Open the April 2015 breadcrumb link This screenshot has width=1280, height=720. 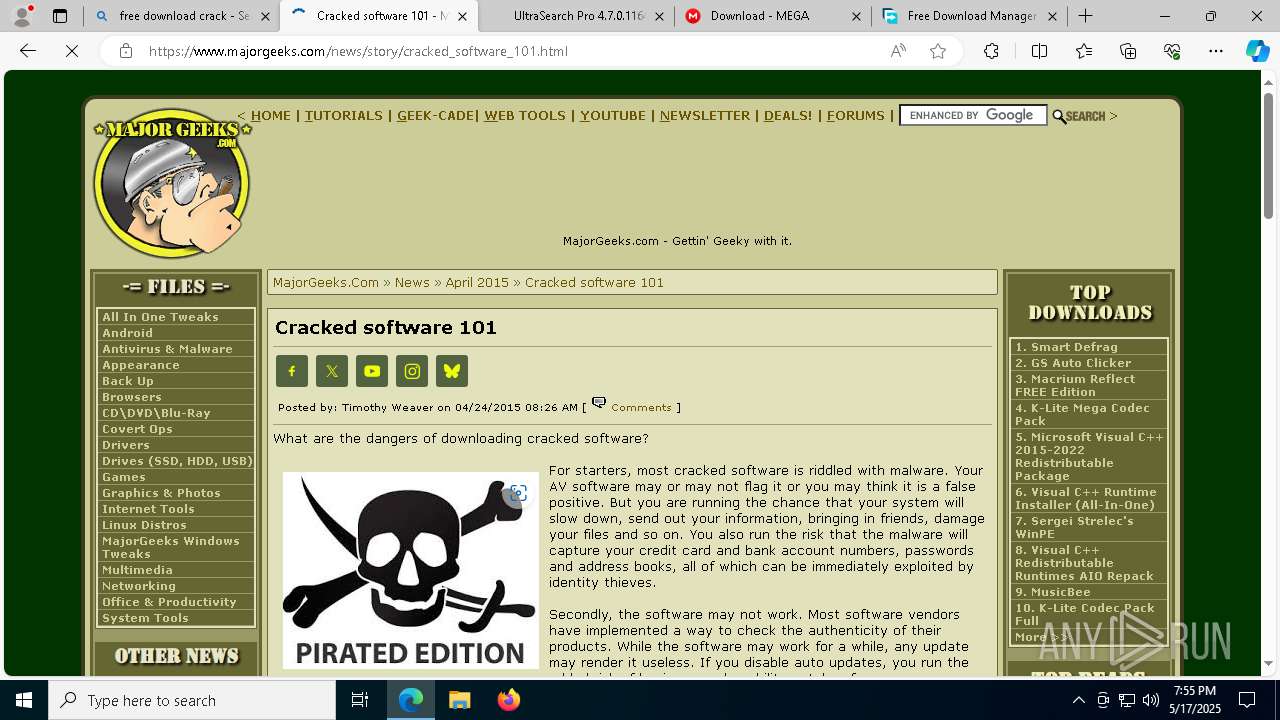[477, 283]
